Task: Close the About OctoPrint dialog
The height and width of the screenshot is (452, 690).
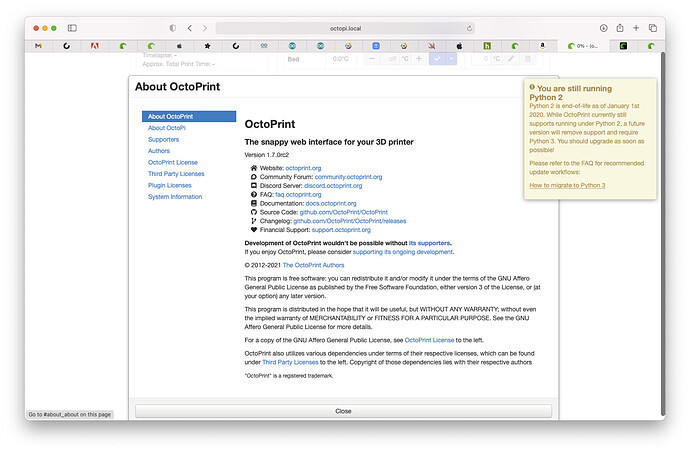Action: (x=343, y=411)
